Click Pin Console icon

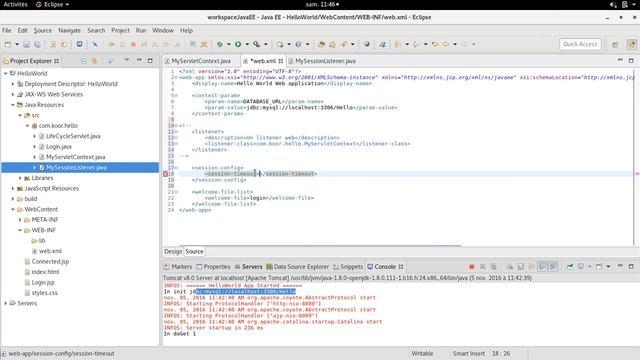(570, 267)
